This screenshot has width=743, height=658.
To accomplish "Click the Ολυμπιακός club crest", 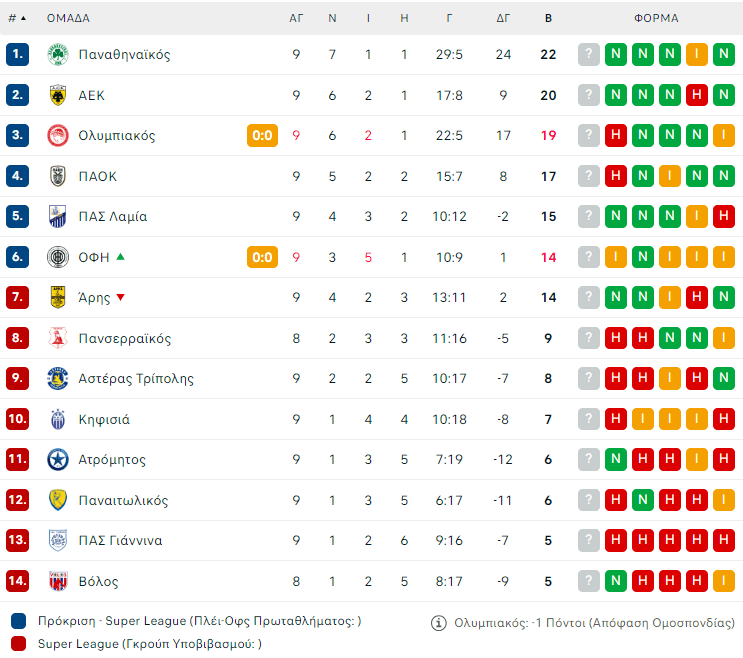I will 57,135.
